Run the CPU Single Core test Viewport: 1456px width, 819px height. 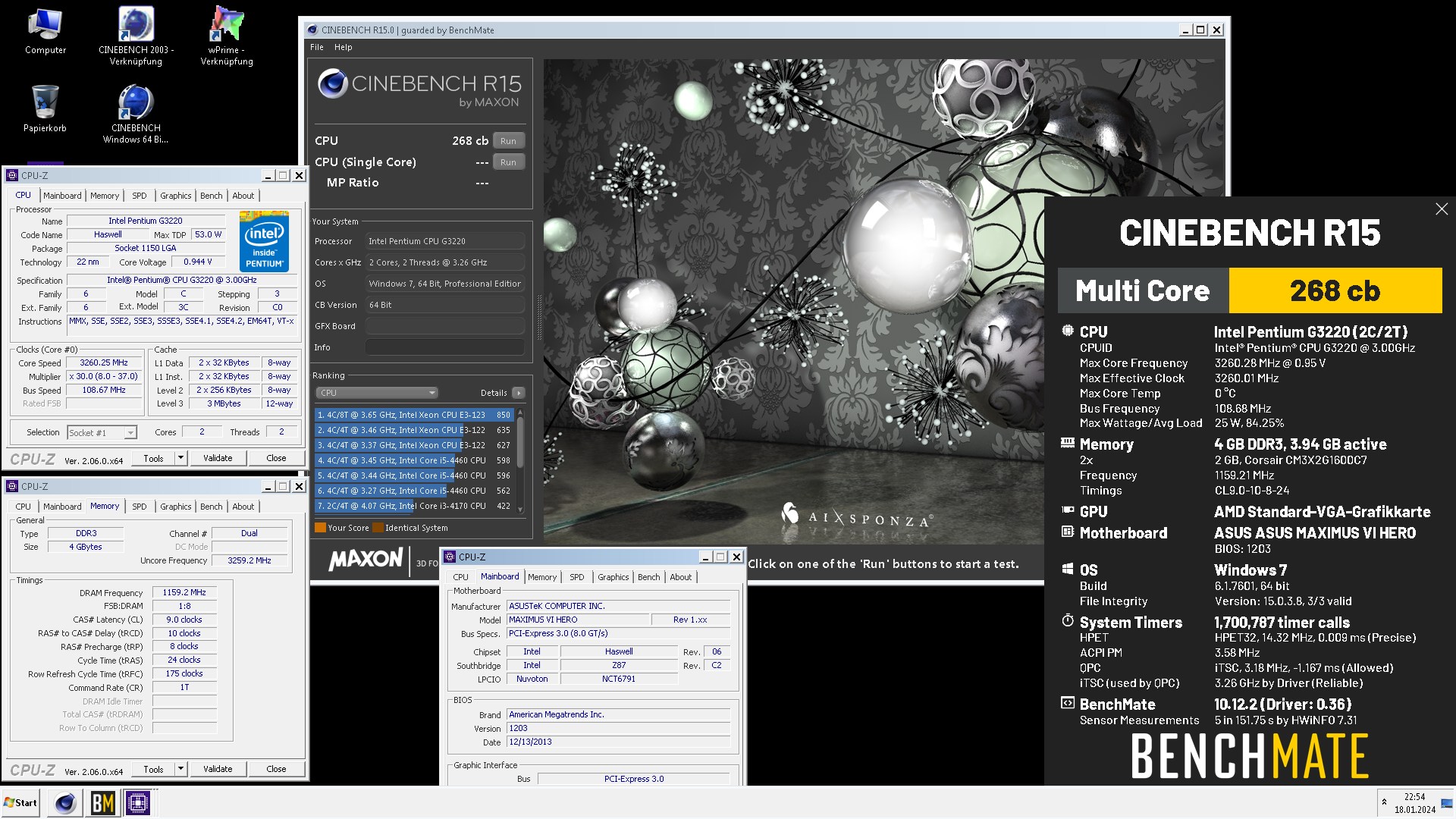tap(508, 162)
